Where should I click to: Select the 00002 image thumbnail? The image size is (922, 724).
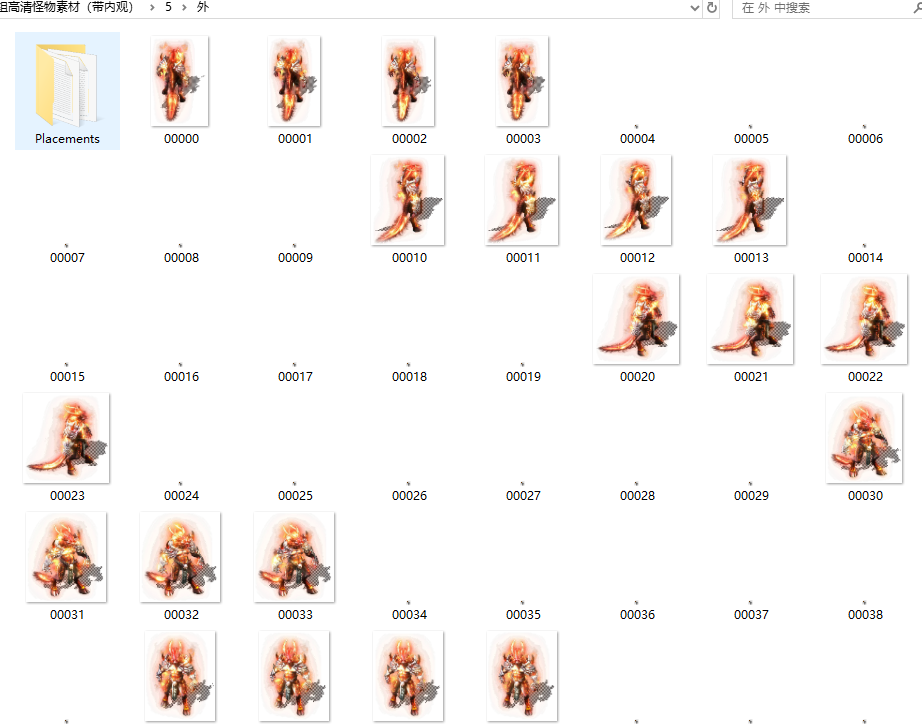pyautogui.click(x=408, y=81)
